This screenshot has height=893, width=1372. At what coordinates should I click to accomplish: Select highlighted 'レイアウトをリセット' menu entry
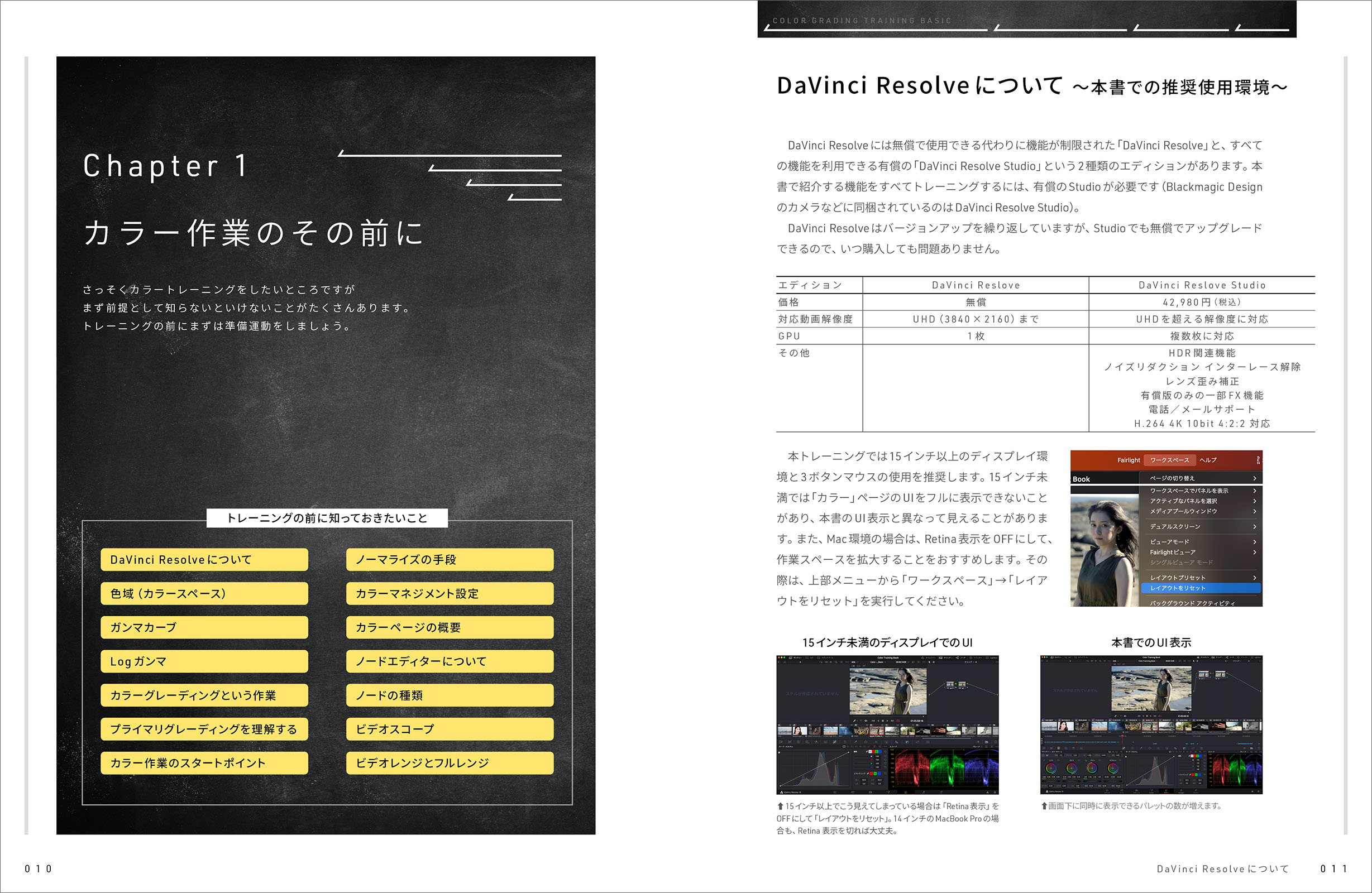click(1201, 588)
